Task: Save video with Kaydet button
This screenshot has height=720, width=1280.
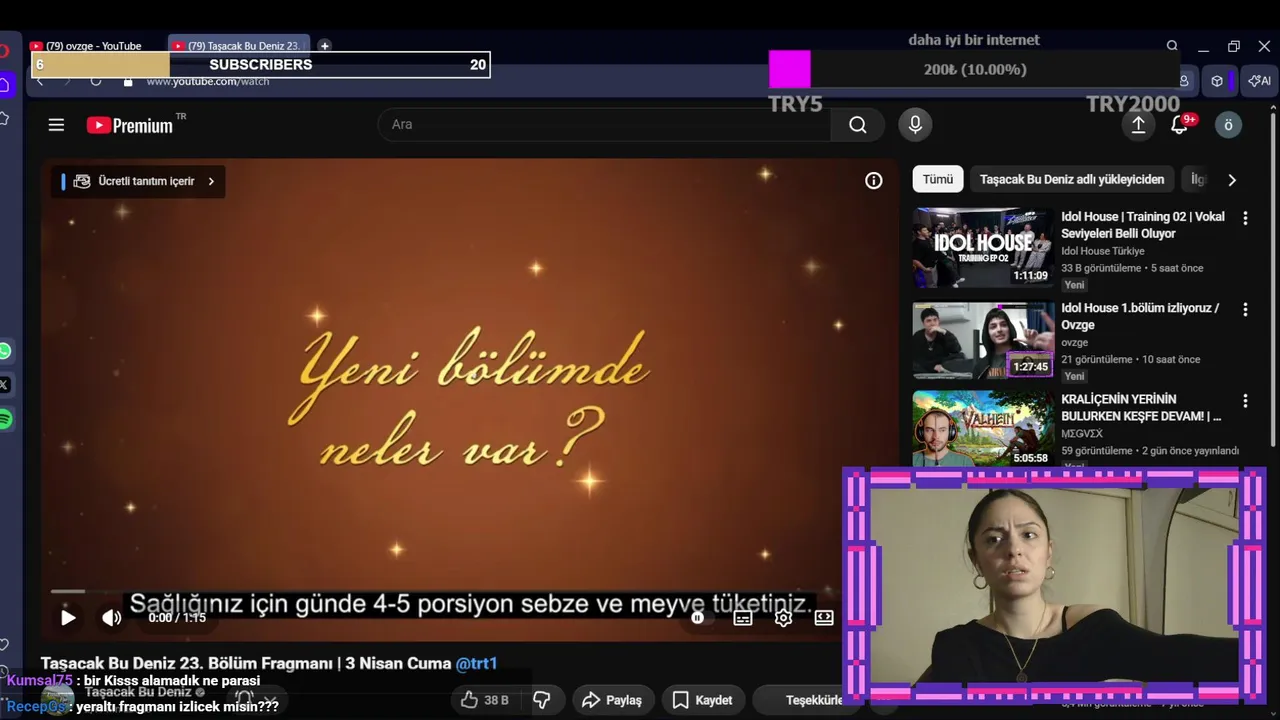Action: click(x=702, y=700)
